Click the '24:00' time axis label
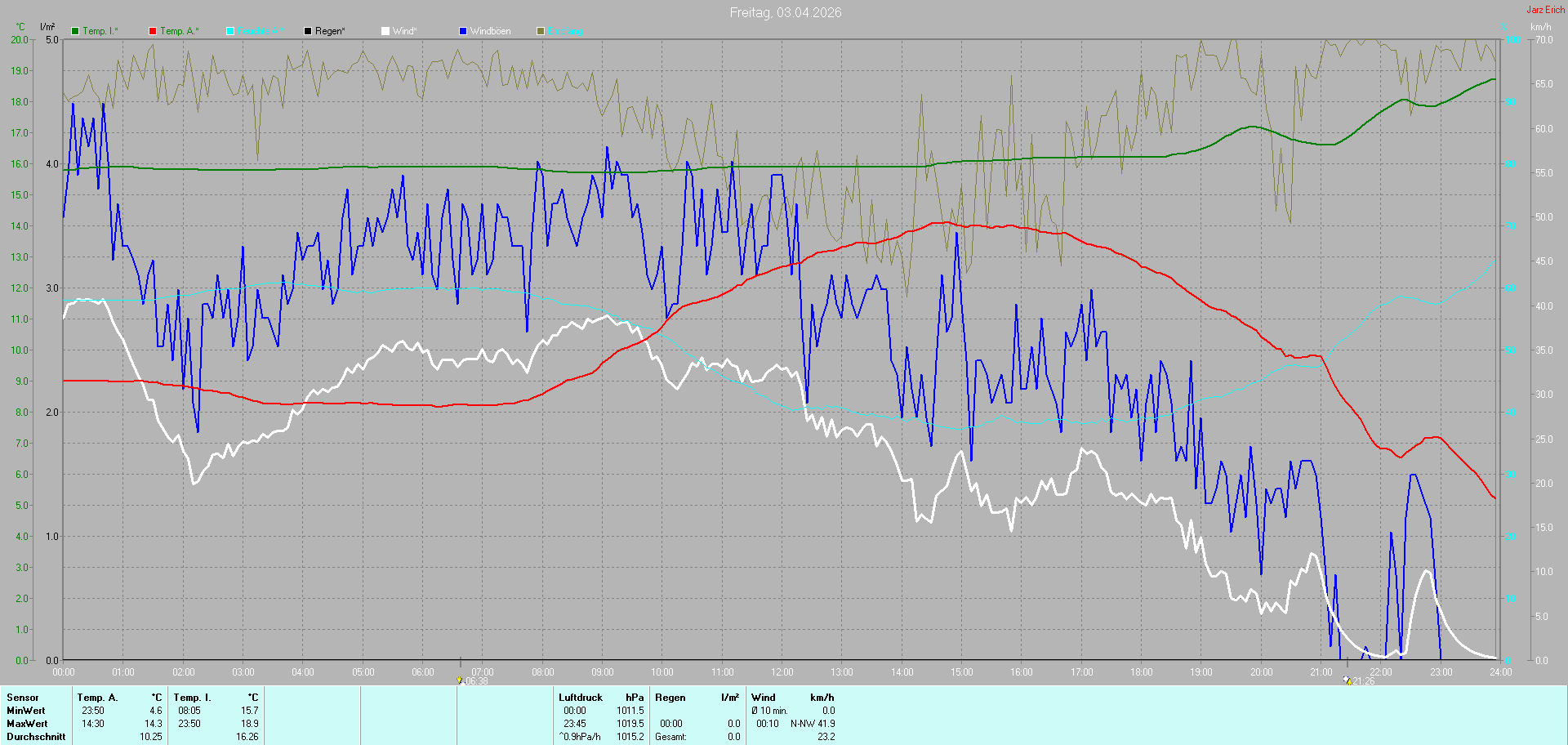This screenshot has height=745, width=1568. point(1501,672)
